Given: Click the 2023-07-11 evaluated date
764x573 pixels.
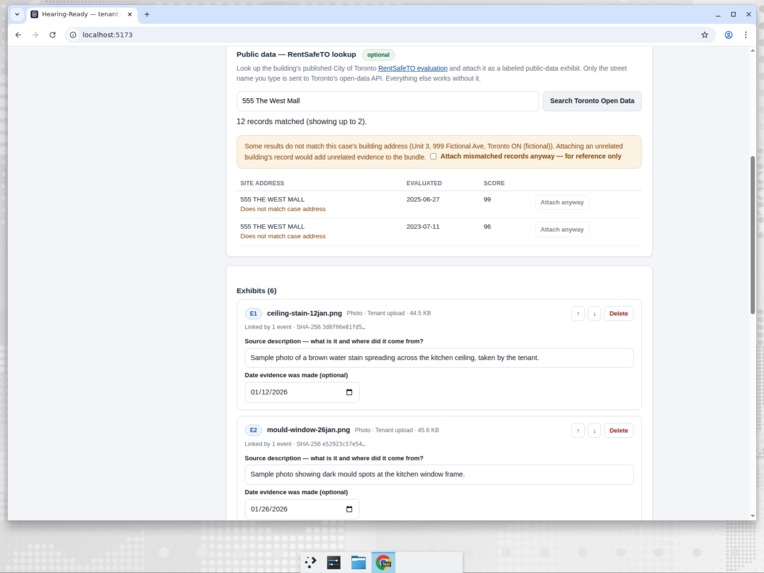Looking at the screenshot, I should tap(423, 227).
